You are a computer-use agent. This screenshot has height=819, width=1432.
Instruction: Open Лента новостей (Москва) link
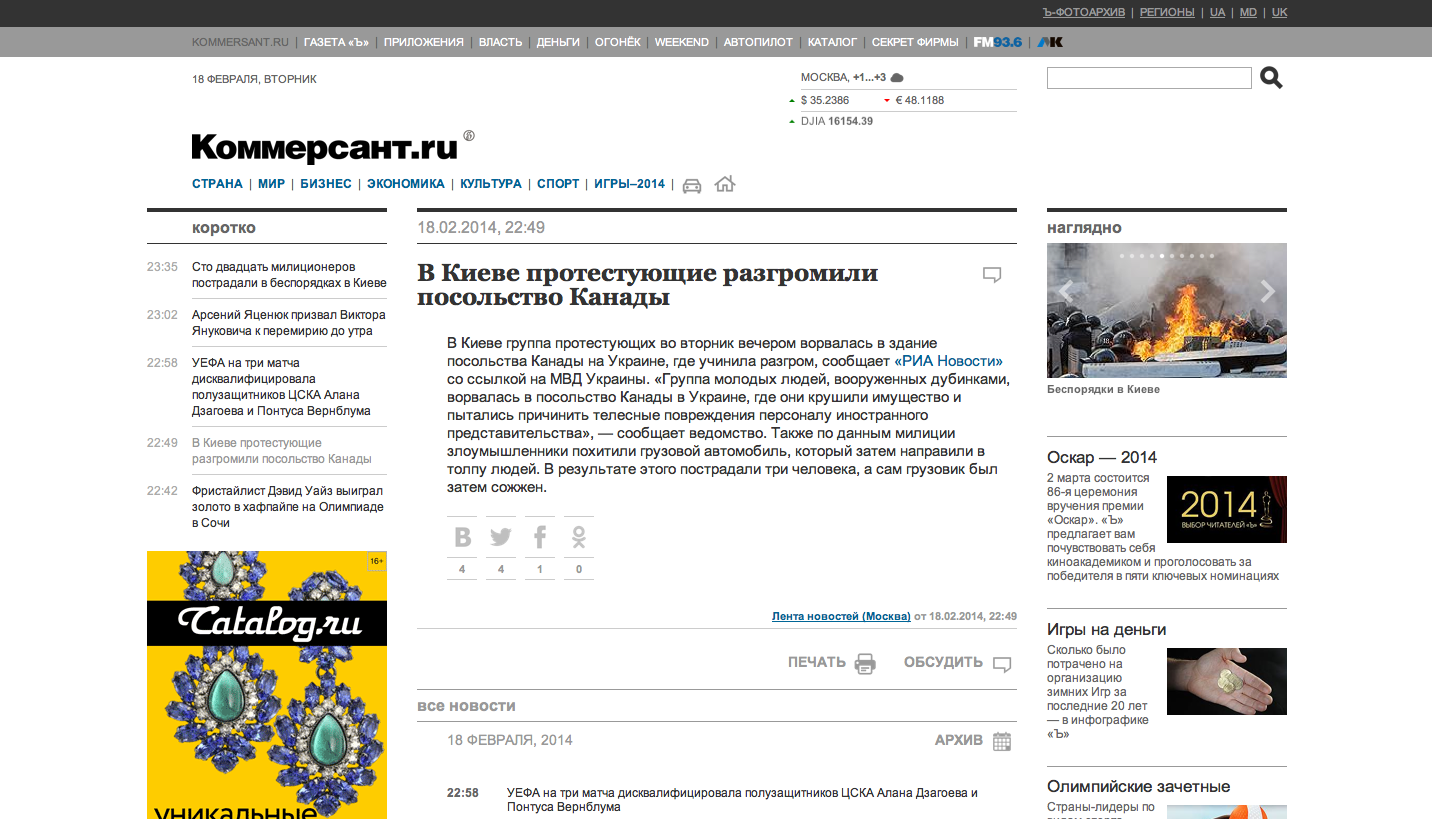[841, 616]
